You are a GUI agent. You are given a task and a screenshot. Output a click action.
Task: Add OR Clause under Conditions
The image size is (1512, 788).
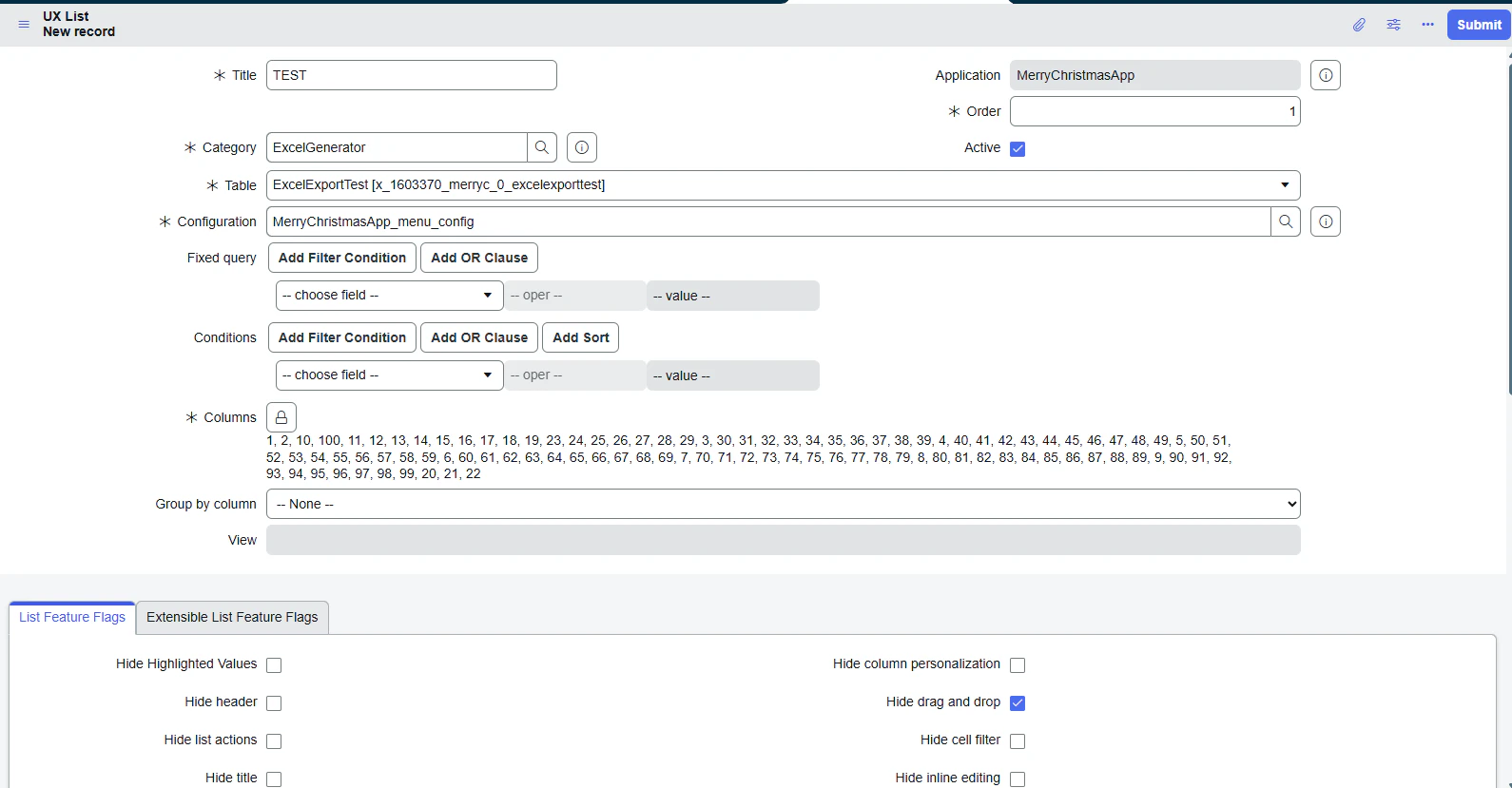479,337
